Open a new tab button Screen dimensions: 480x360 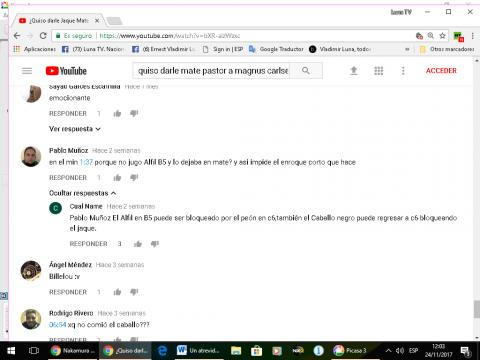point(114,21)
